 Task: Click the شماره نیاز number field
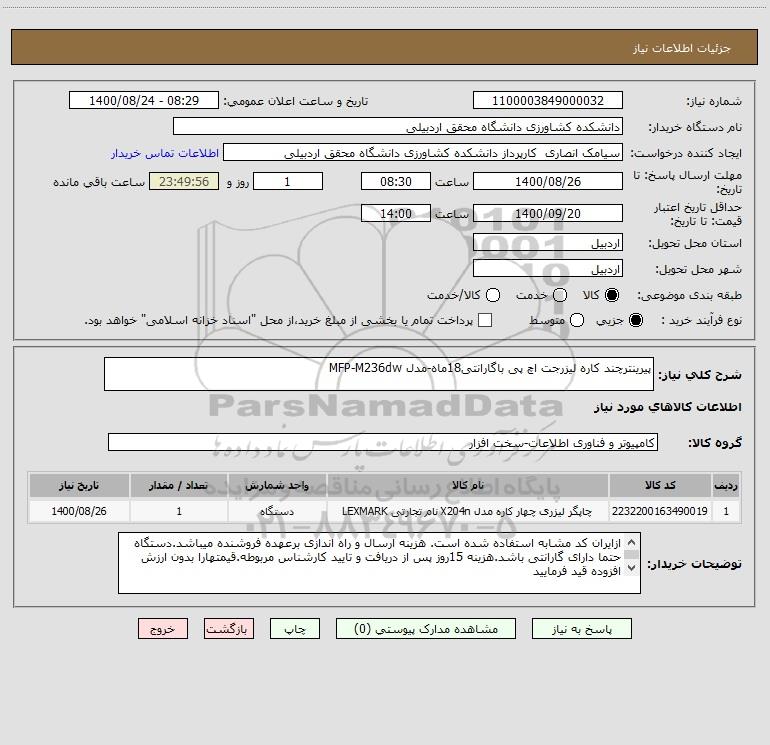[548, 101]
